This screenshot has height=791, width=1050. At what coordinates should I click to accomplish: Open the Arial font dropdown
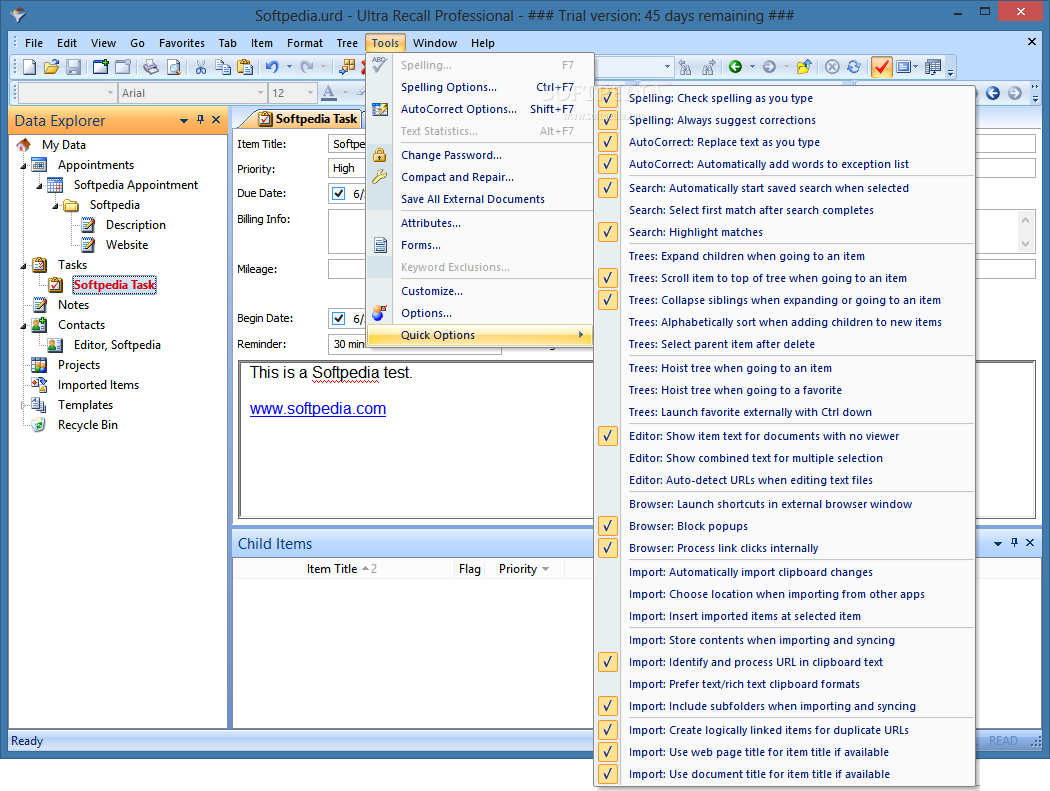point(260,93)
